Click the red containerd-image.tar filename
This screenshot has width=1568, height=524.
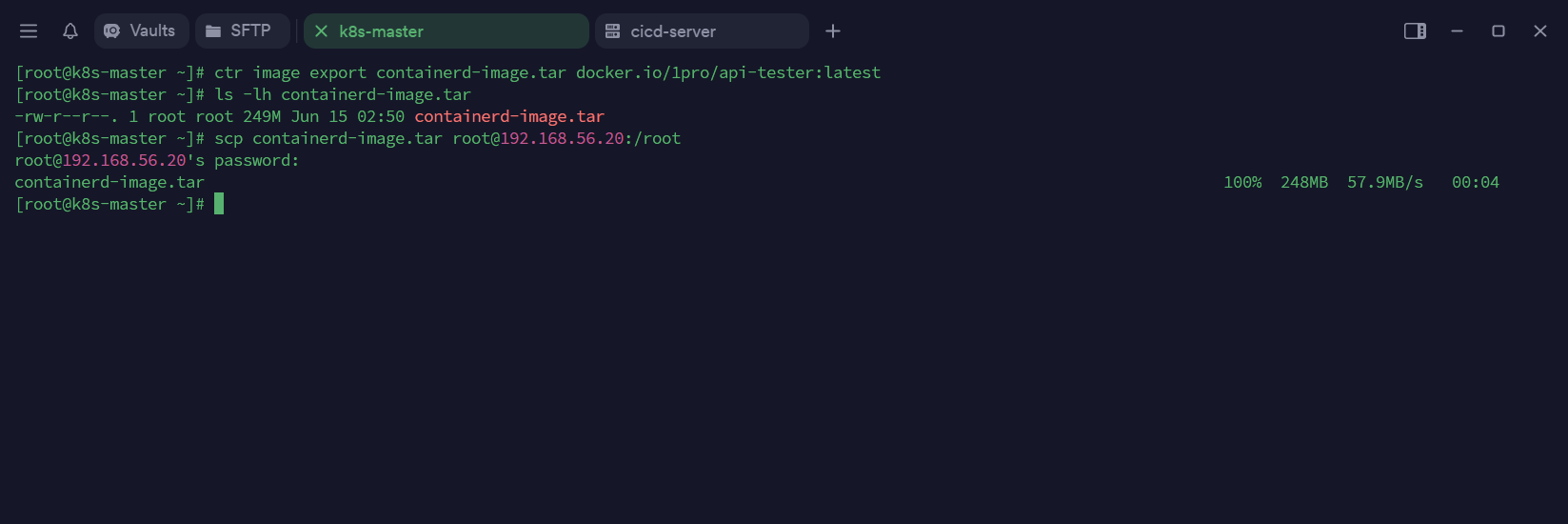click(x=509, y=116)
